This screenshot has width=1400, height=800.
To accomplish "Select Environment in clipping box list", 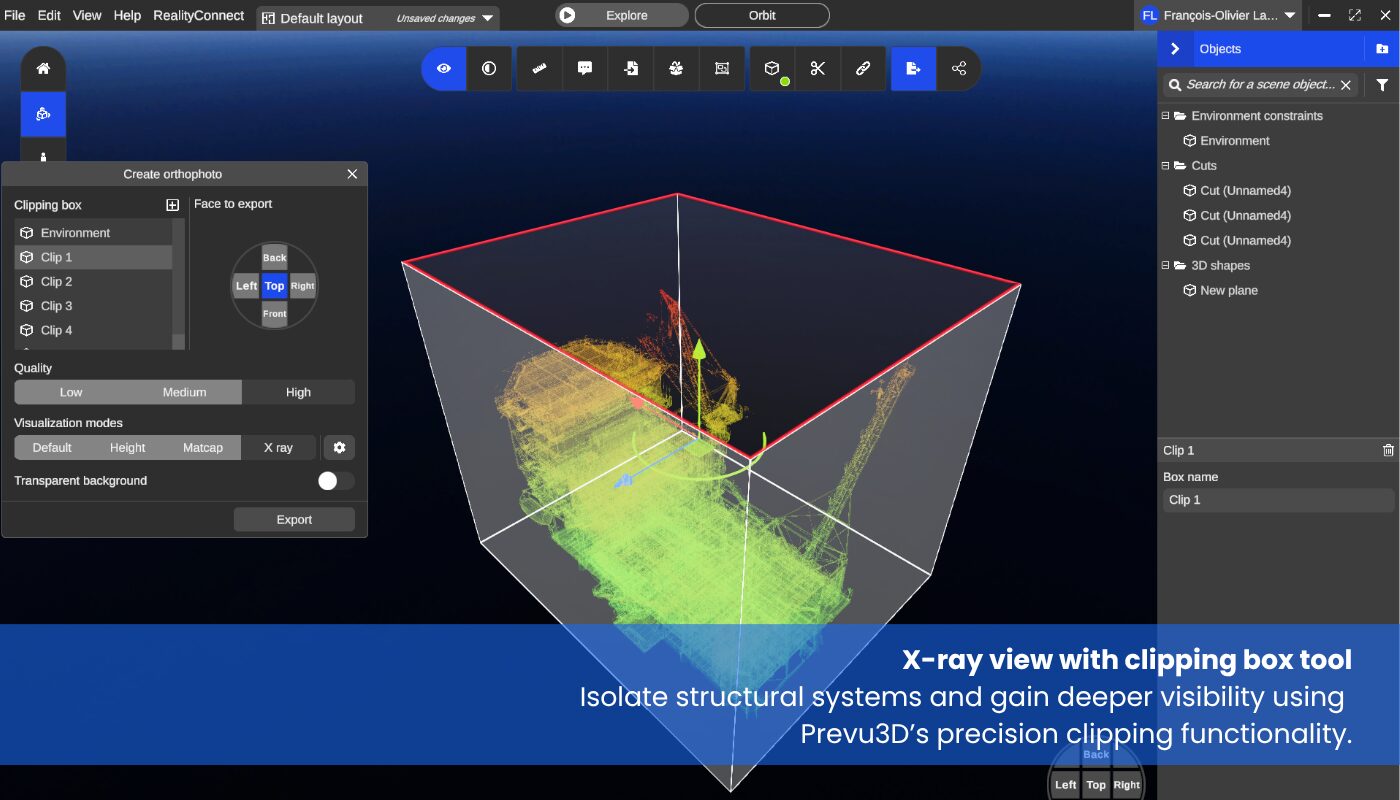I will point(93,233).
